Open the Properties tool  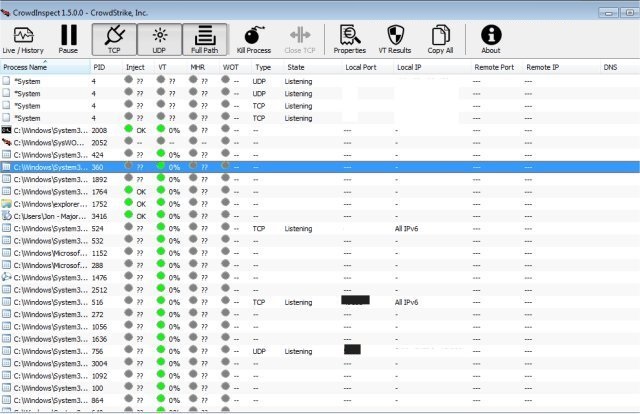tap(349, 40)
